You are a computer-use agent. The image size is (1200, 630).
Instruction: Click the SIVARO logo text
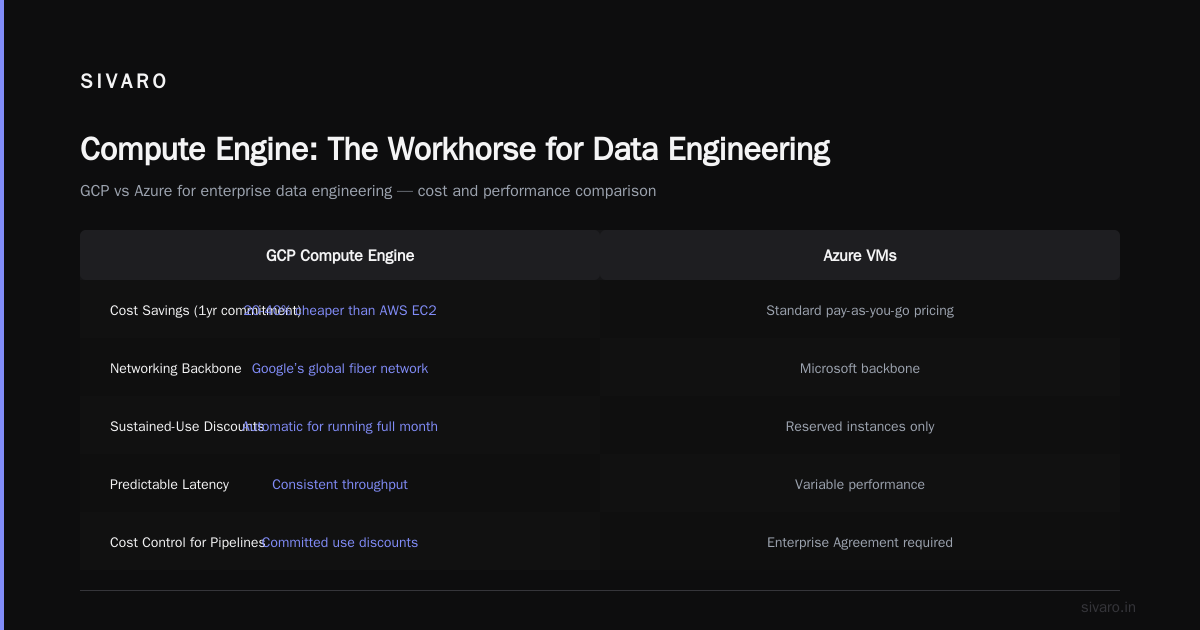click(x=124, y=82)
